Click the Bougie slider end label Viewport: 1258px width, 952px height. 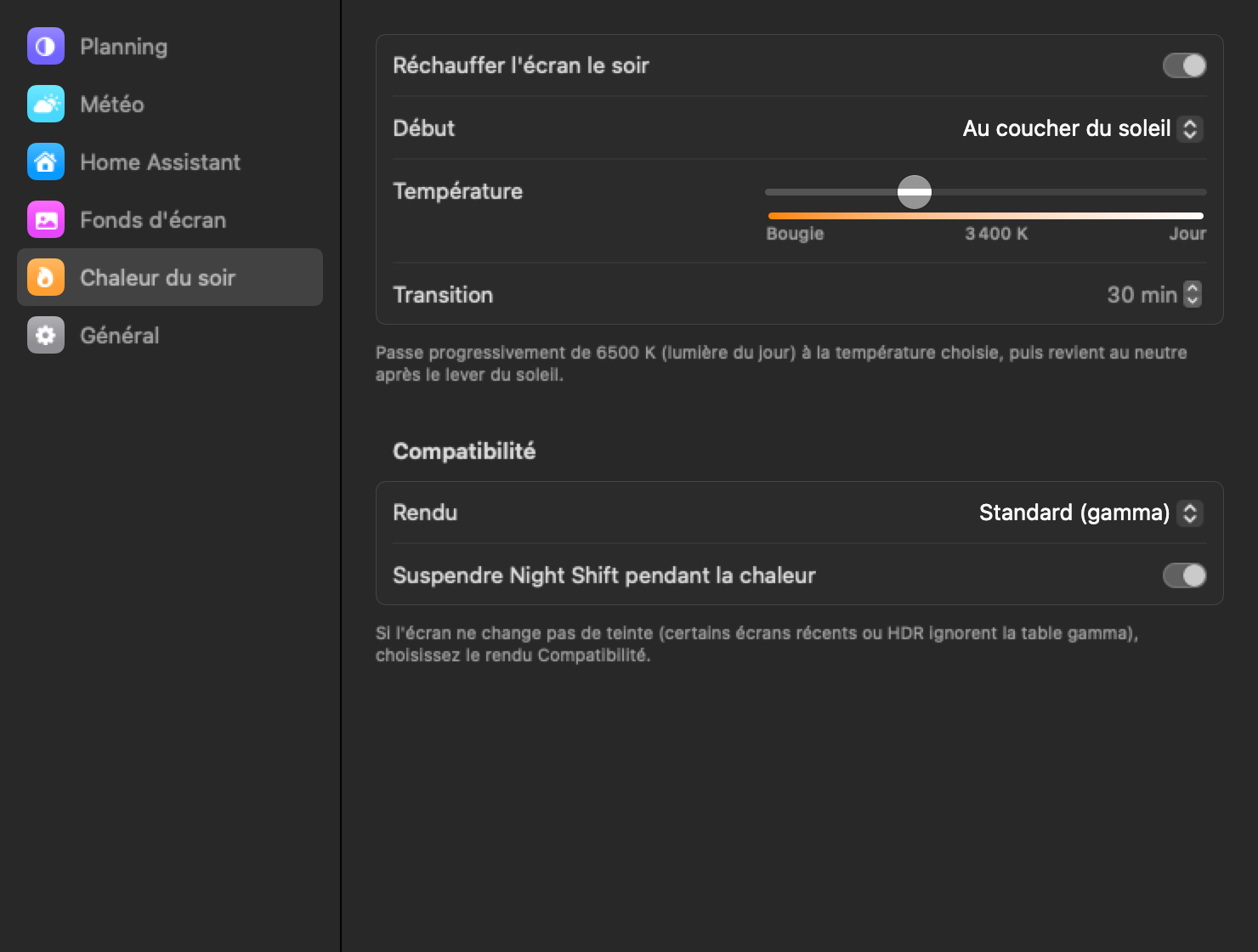tap(795, 234)
